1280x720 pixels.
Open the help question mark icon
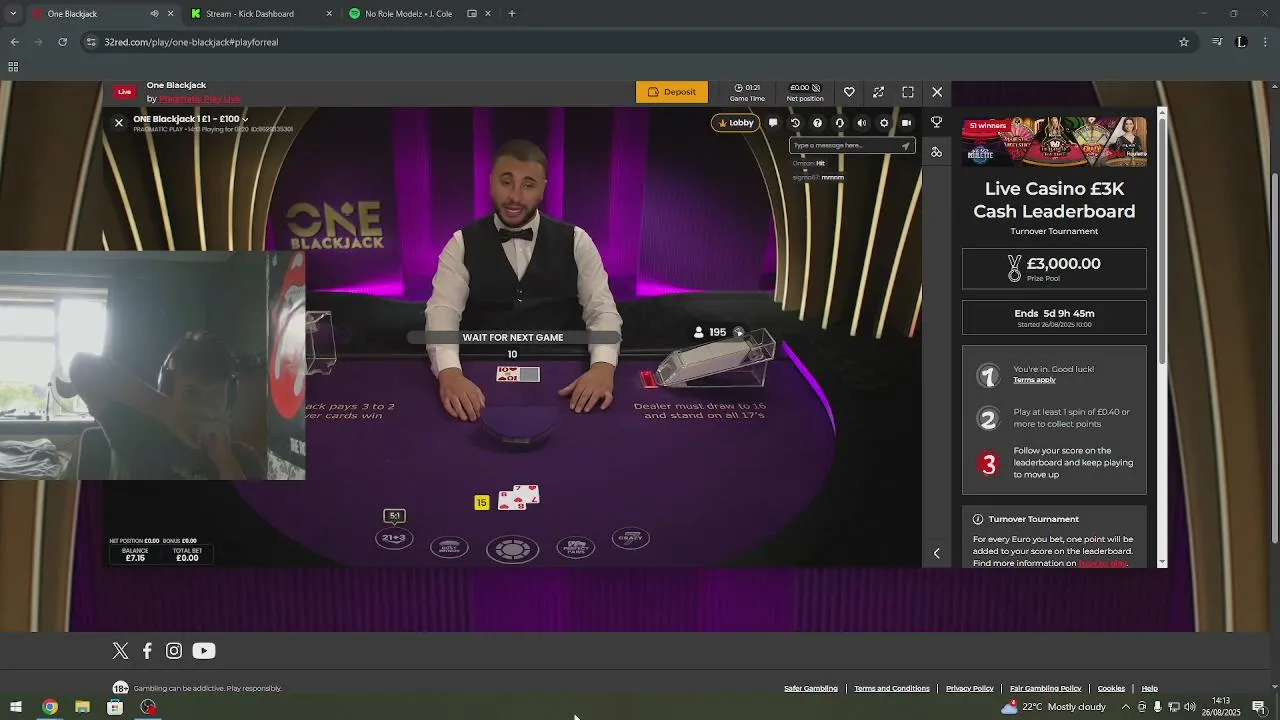pyautogui.click(x=817, y=123)
